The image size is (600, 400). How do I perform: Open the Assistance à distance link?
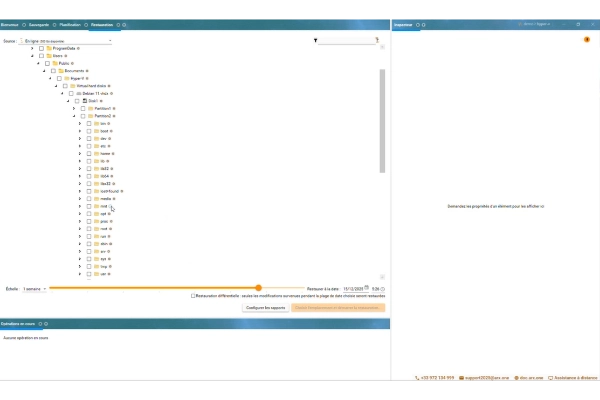point(571,378)
